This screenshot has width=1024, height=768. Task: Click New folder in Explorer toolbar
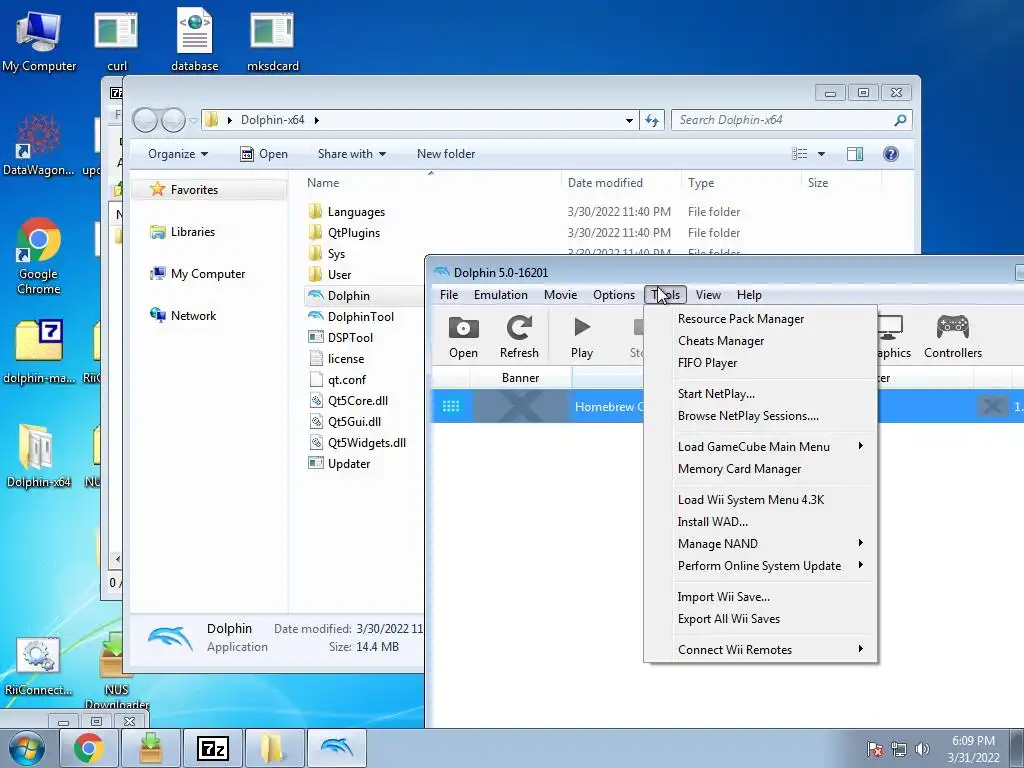point(446,154)
